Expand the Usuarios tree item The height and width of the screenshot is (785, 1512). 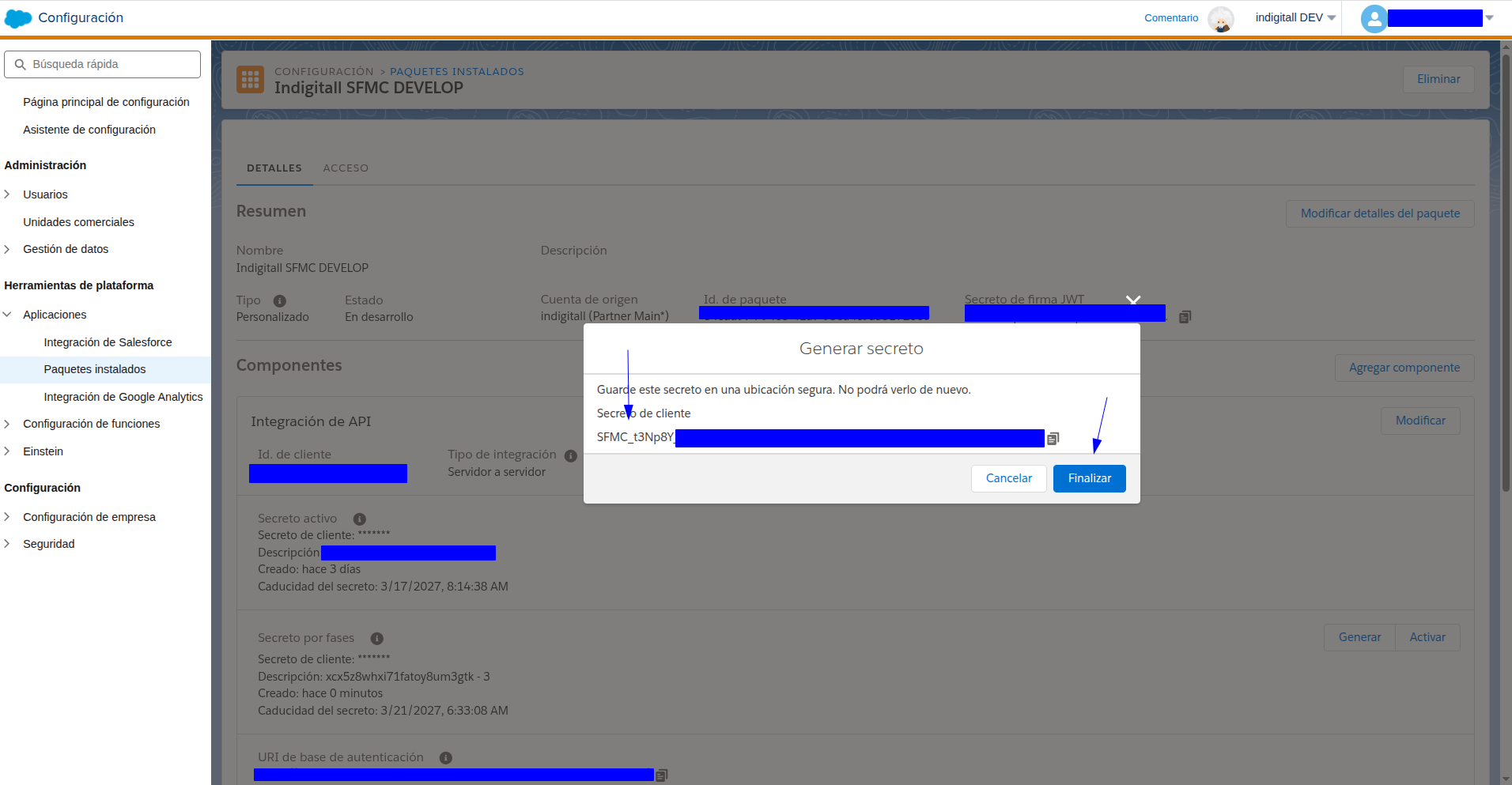pos(7,194)
